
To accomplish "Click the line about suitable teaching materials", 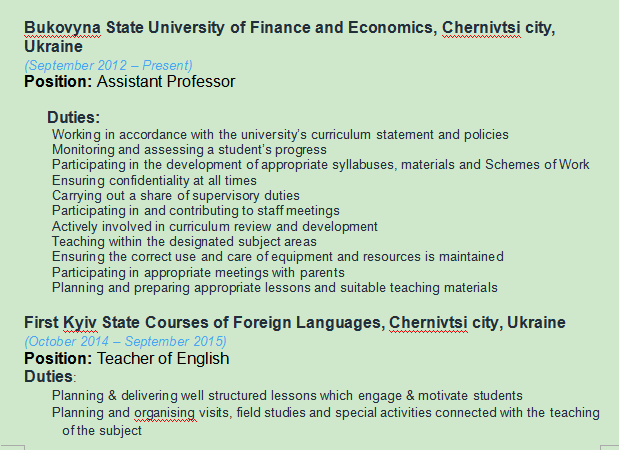I will 274,287.
